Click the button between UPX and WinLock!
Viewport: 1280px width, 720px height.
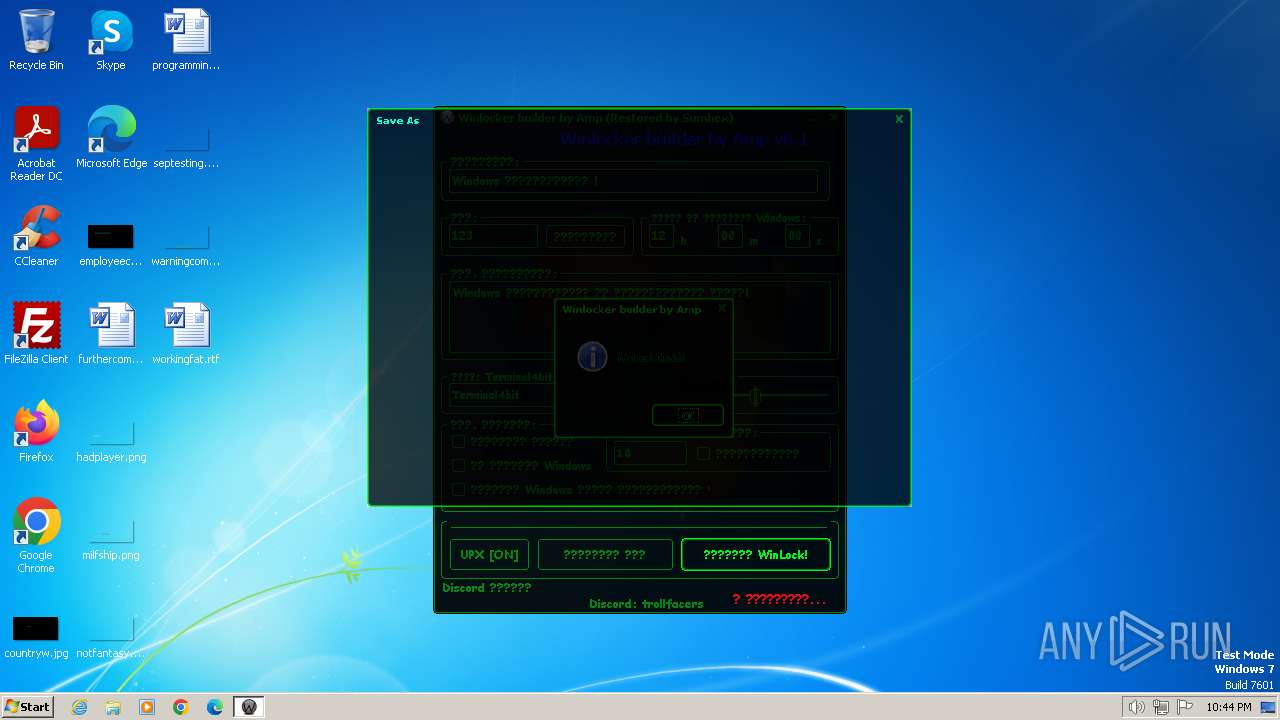[x=604, y=554]
